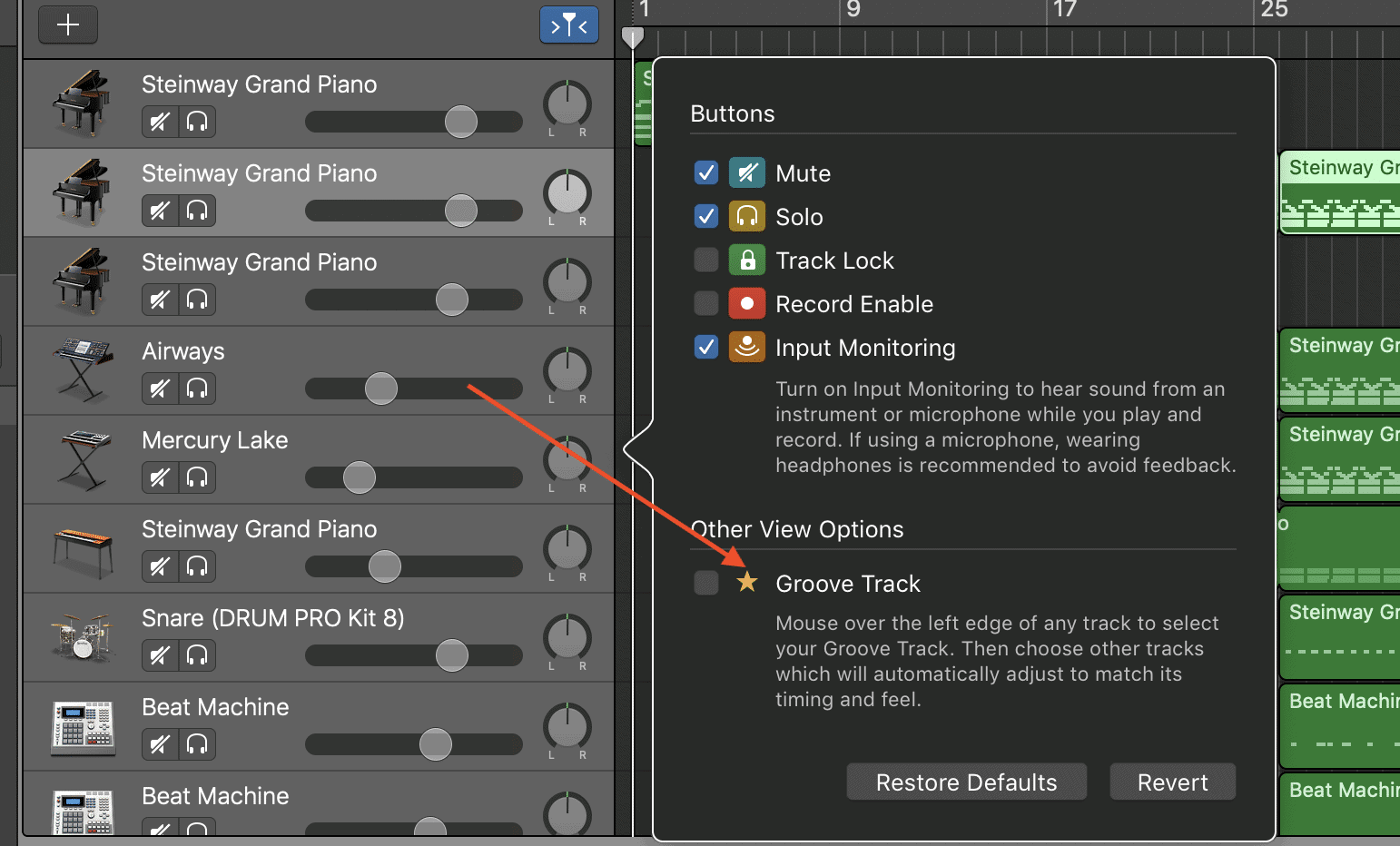Click the track filter icon above the headers
This screenshot has width=1400, height=846.
tap(569, 25)
